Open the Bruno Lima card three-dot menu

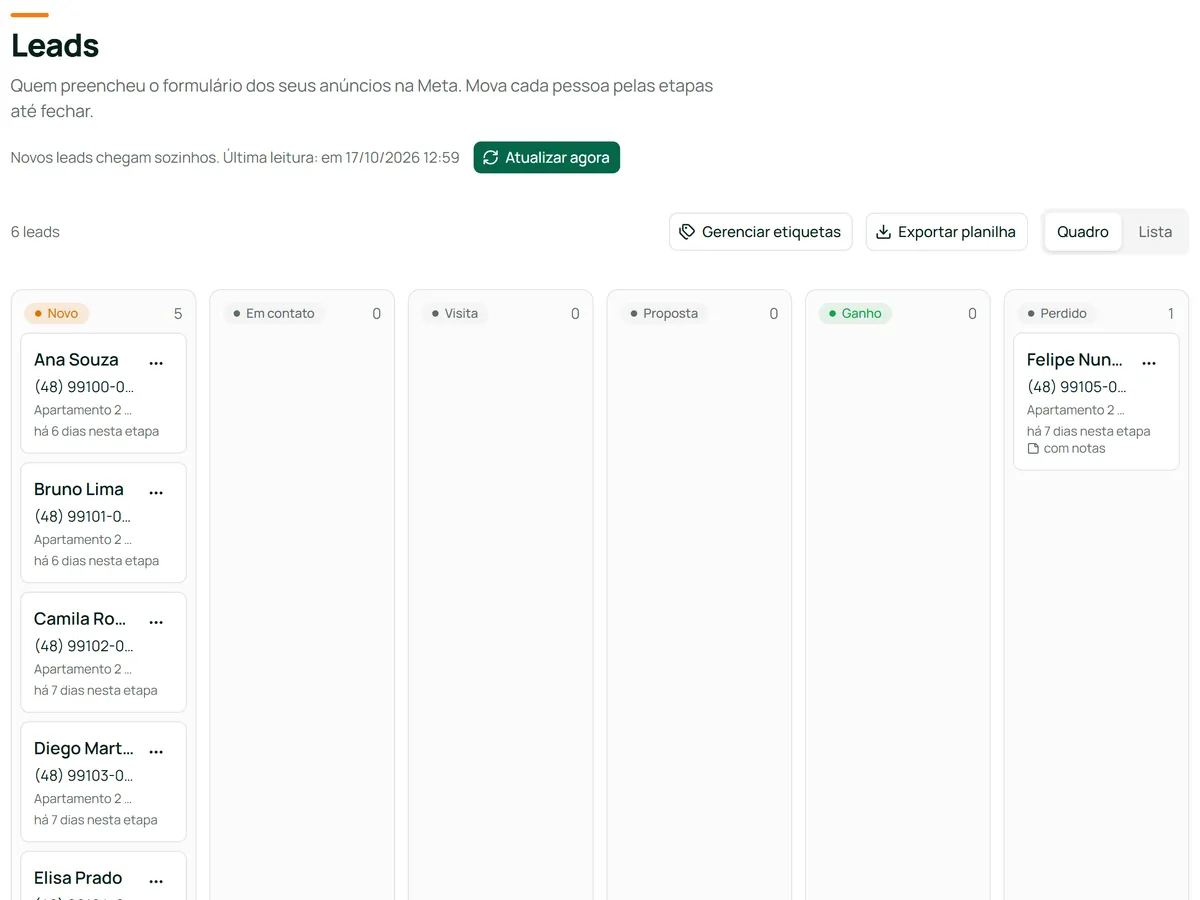pos(156,492)
